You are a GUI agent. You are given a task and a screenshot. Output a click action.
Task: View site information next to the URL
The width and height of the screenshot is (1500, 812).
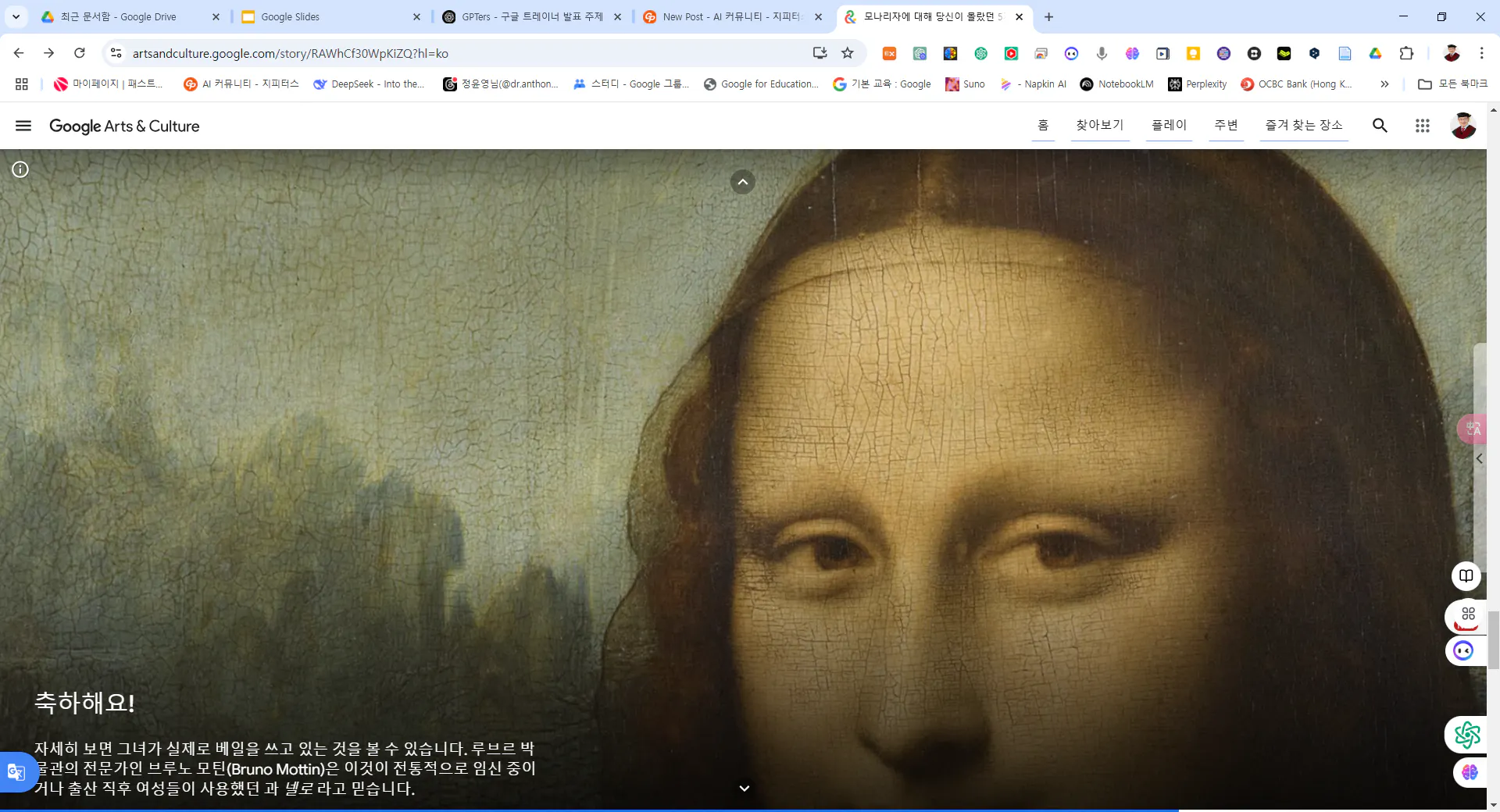(116, 53)
